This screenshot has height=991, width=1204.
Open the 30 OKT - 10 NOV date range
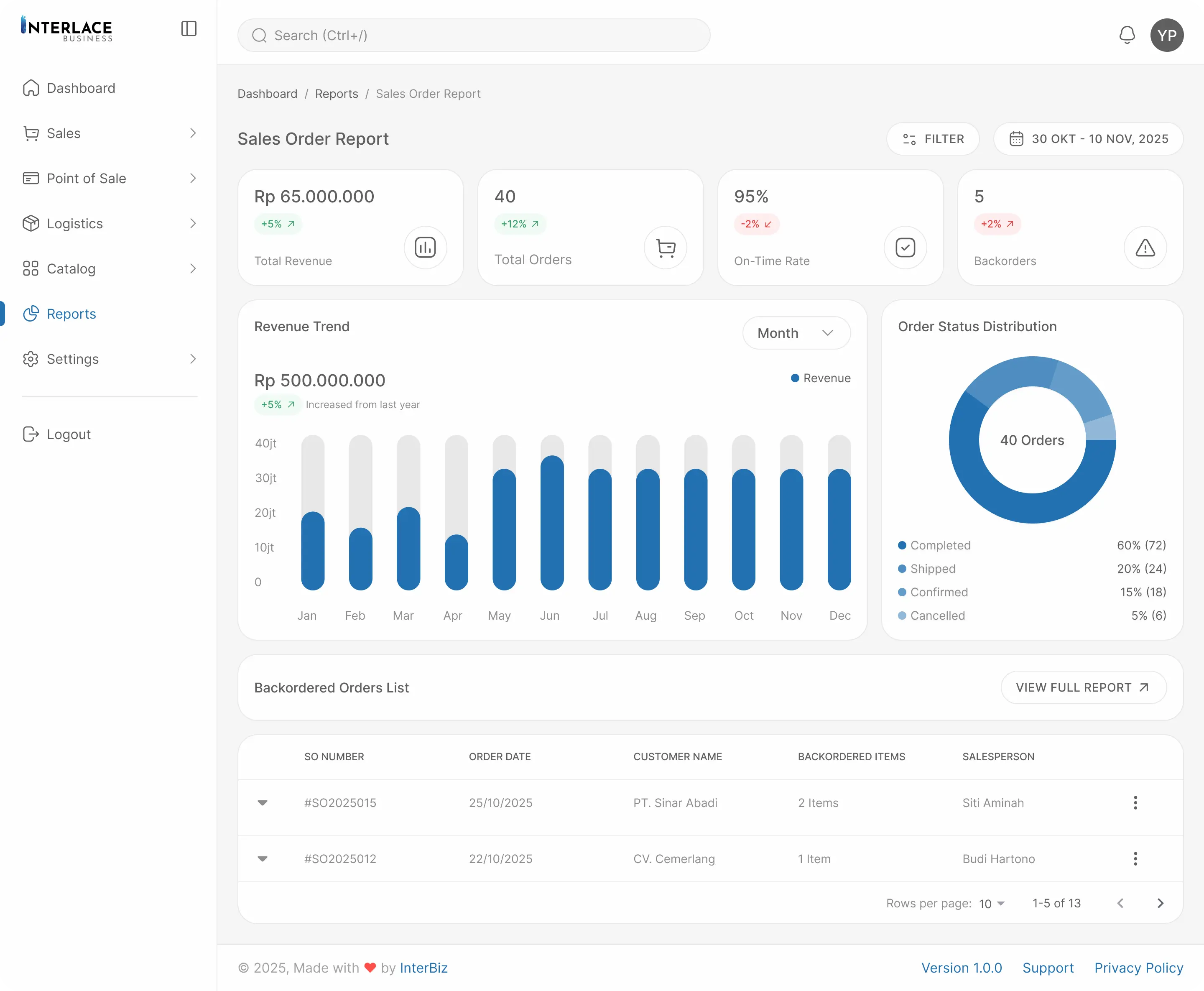click(1088, 139)
